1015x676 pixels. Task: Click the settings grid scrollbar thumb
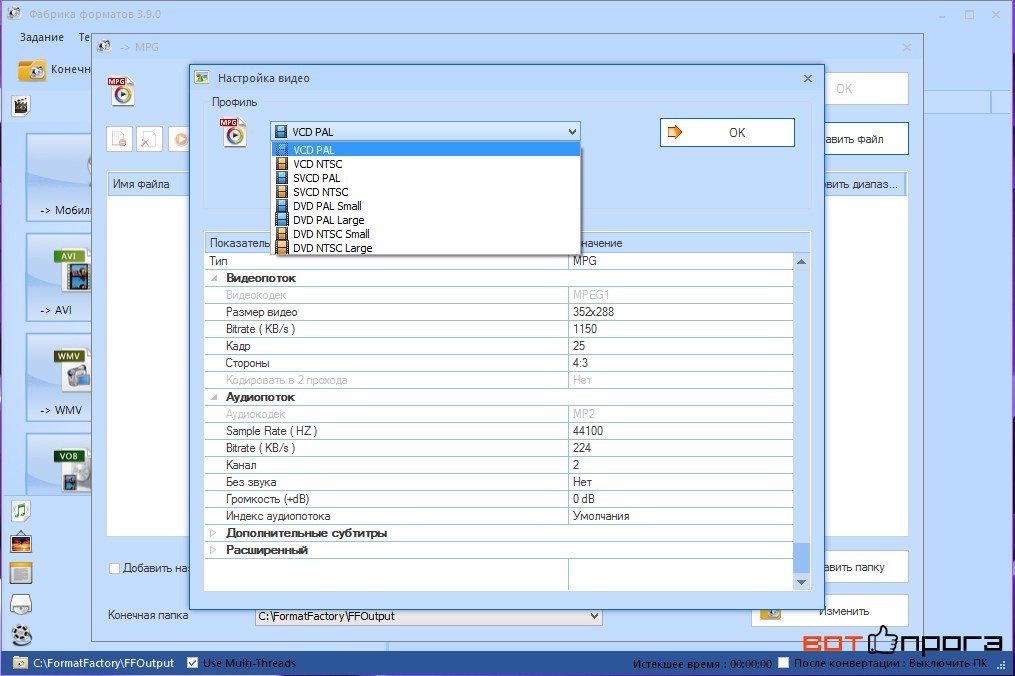(x=801, y=558)
